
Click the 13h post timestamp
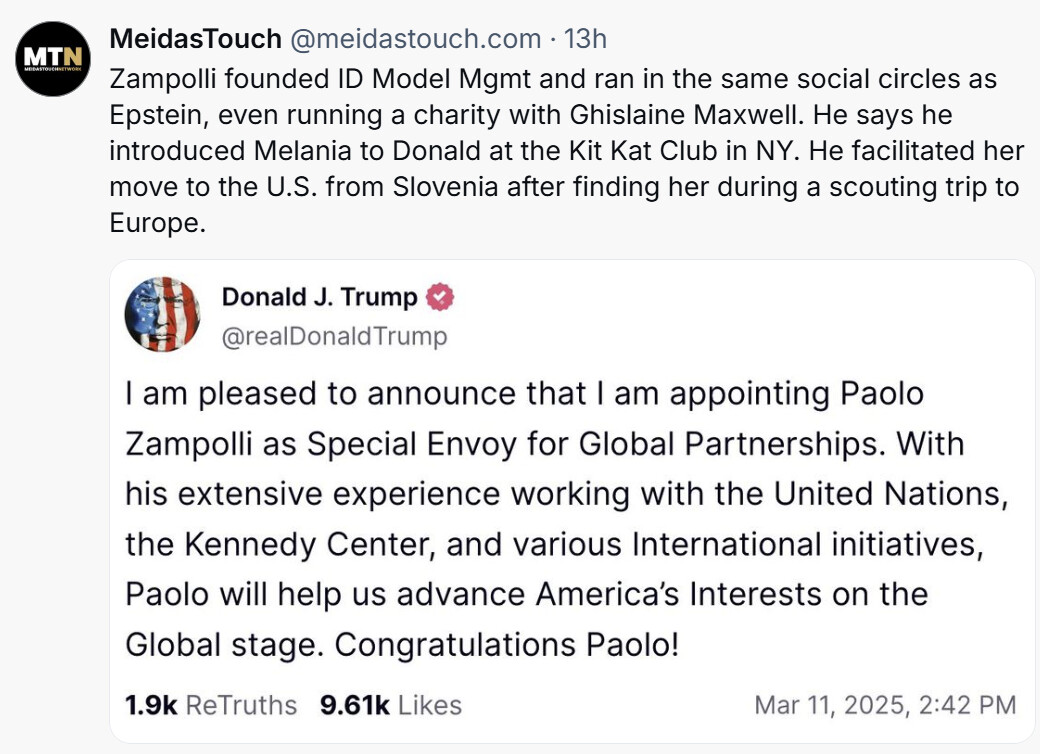(586, 39)
